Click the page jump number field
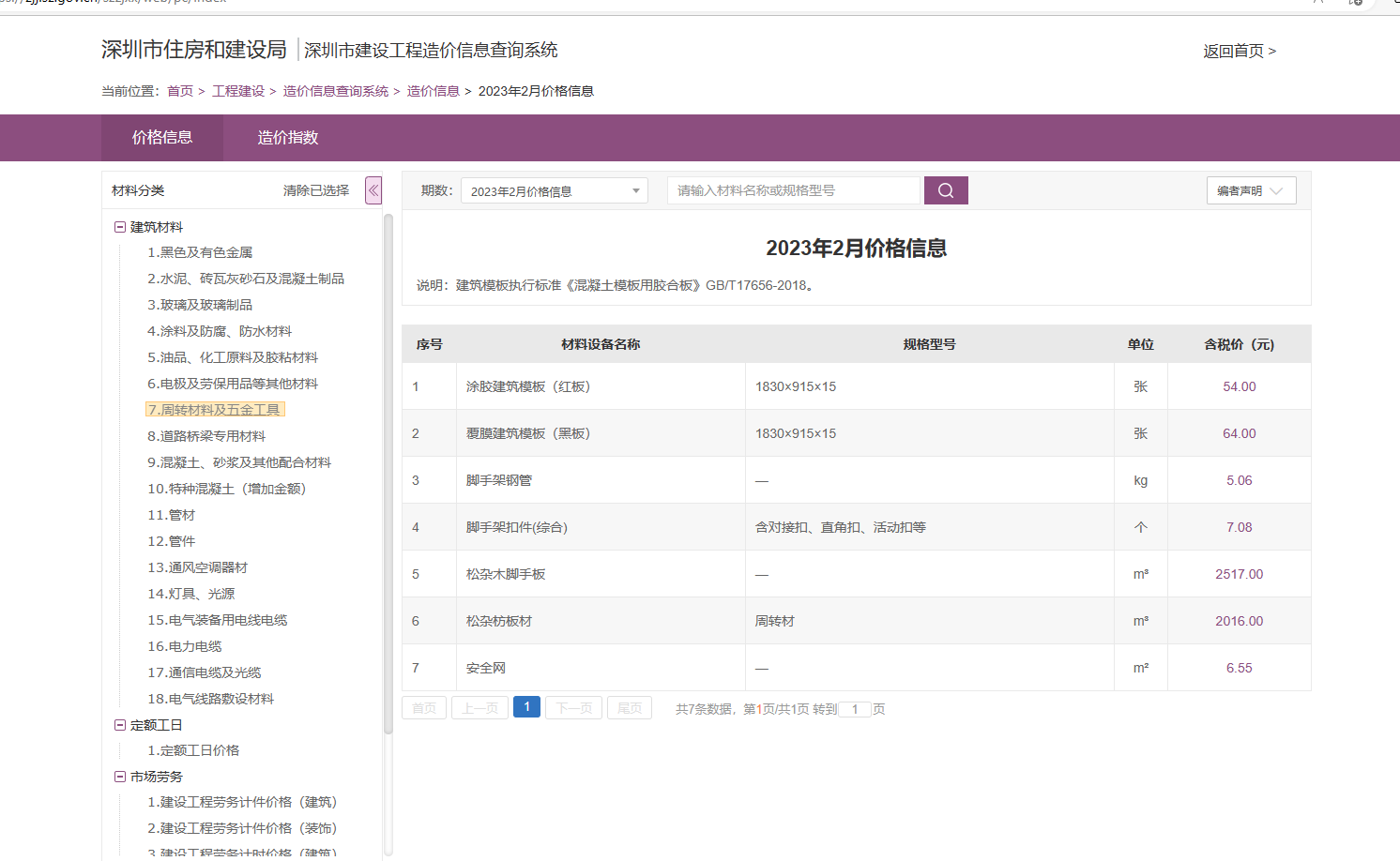Viewport: 1400px width, 861px height. point(855,709)
